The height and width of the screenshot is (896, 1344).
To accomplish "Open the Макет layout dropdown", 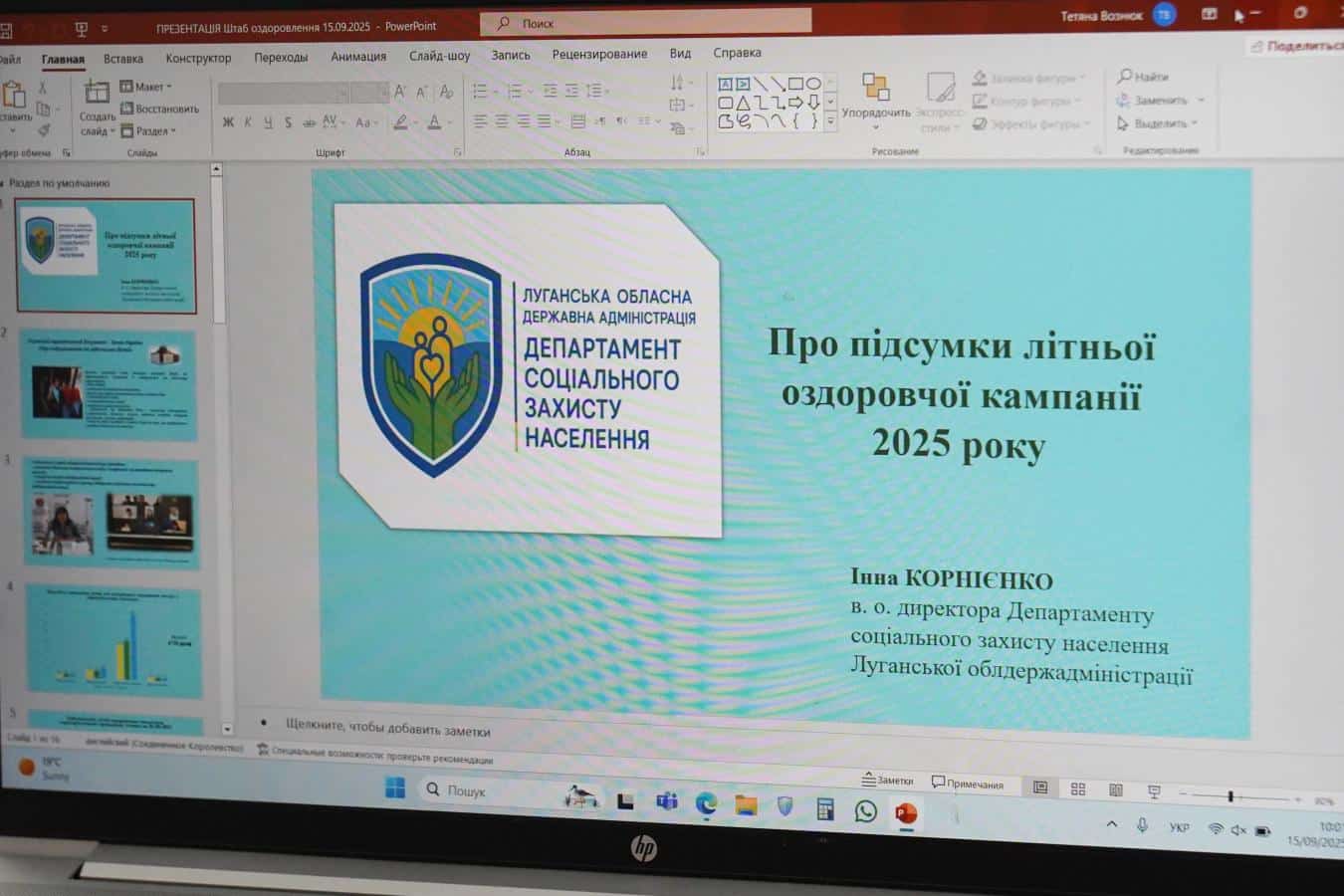I will [146, 87].
